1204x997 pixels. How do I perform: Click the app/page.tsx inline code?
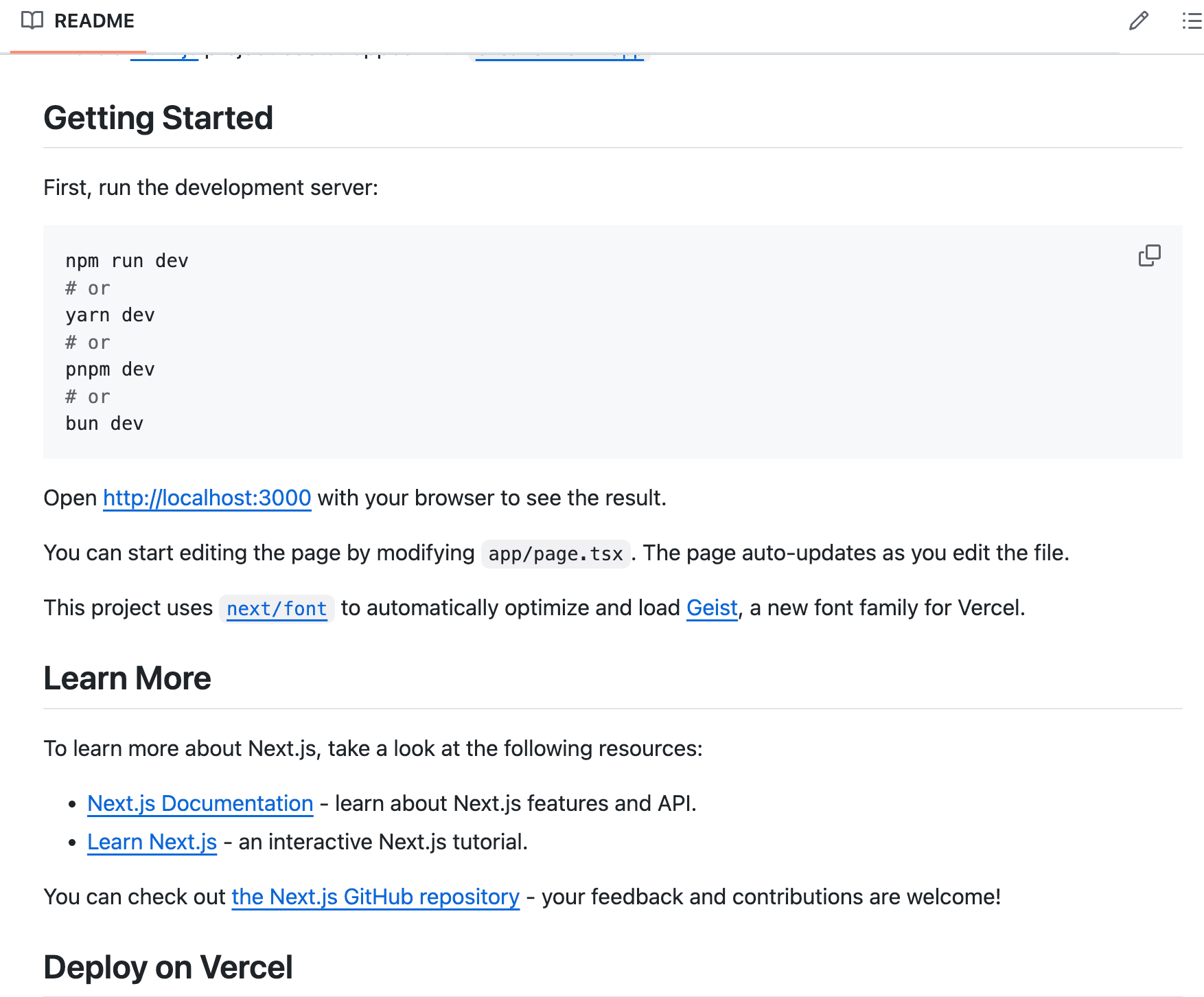[x=555, y=553]
